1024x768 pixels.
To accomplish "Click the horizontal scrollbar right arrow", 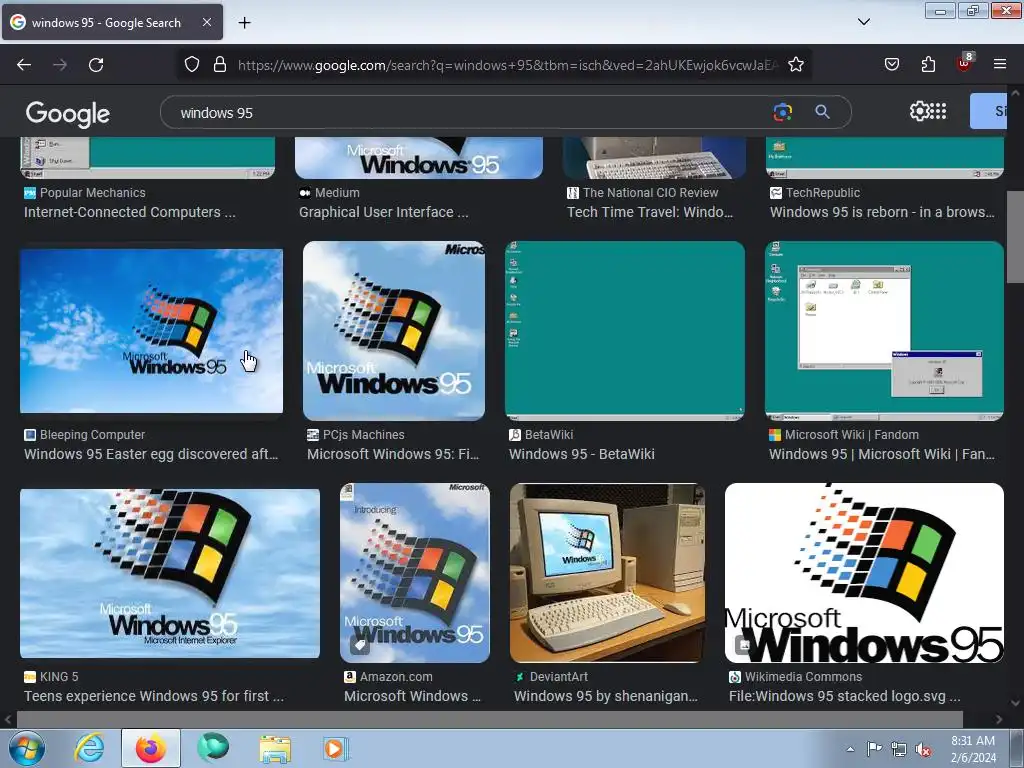I will [x=999, y=719].
